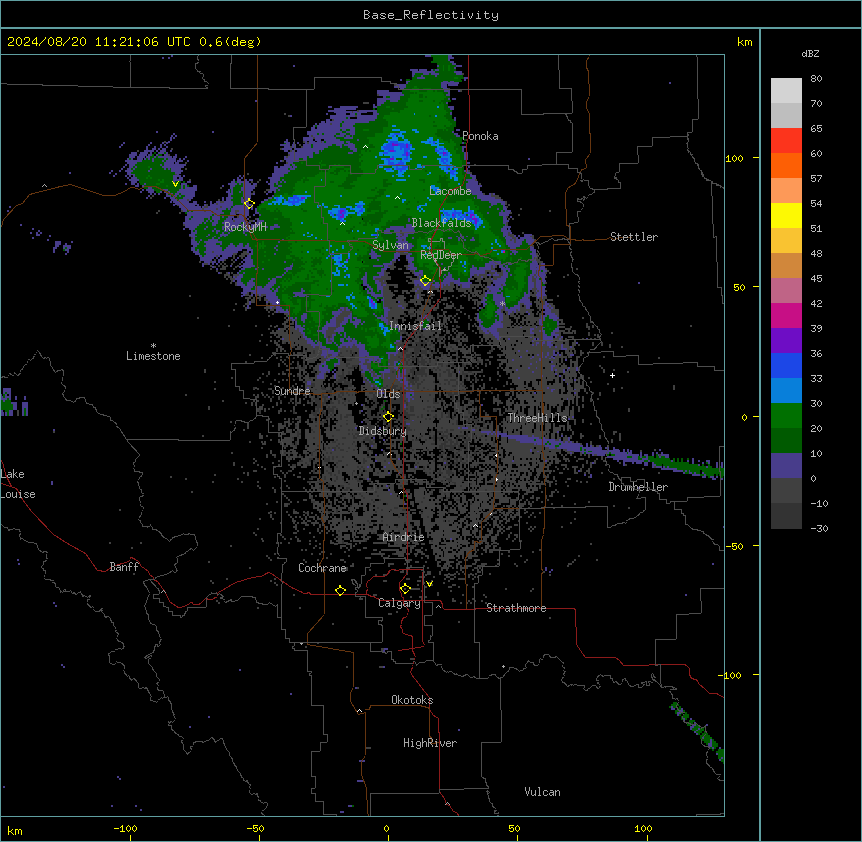Click the Limestone label
The height and width of the screenshot is (842, 862).
[x=153, y=356]
